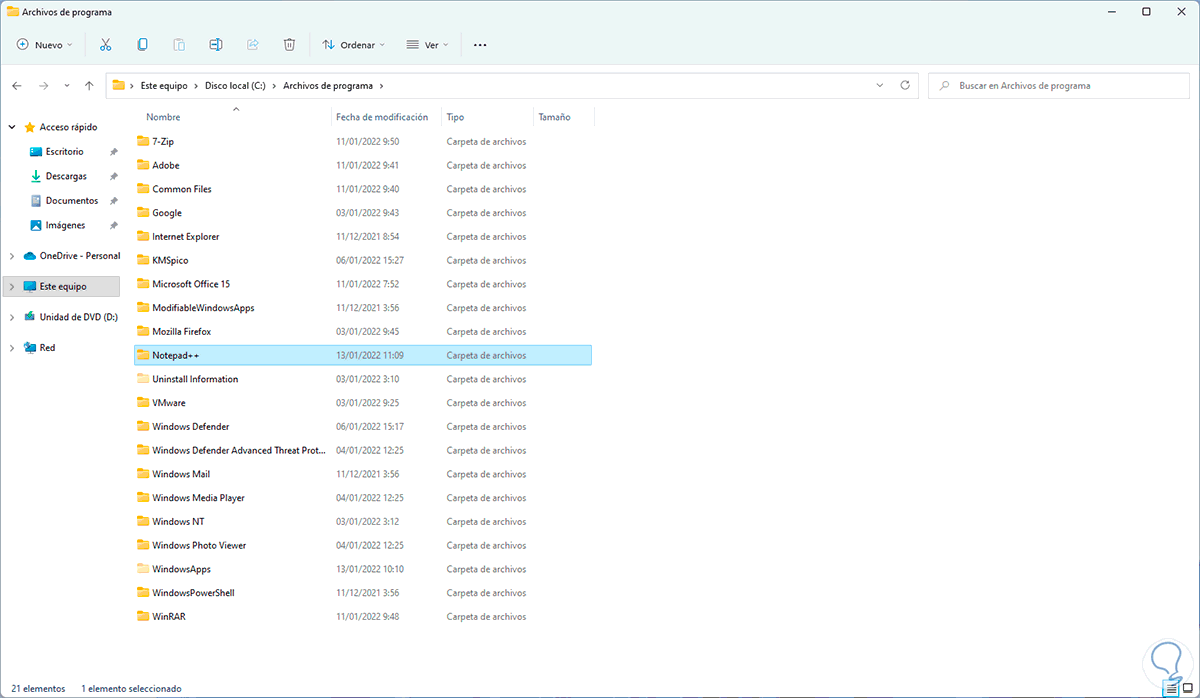The image size is (1200, 698).
Task: Collapse the Acceso rápido tree node
Action: point(12,128)
